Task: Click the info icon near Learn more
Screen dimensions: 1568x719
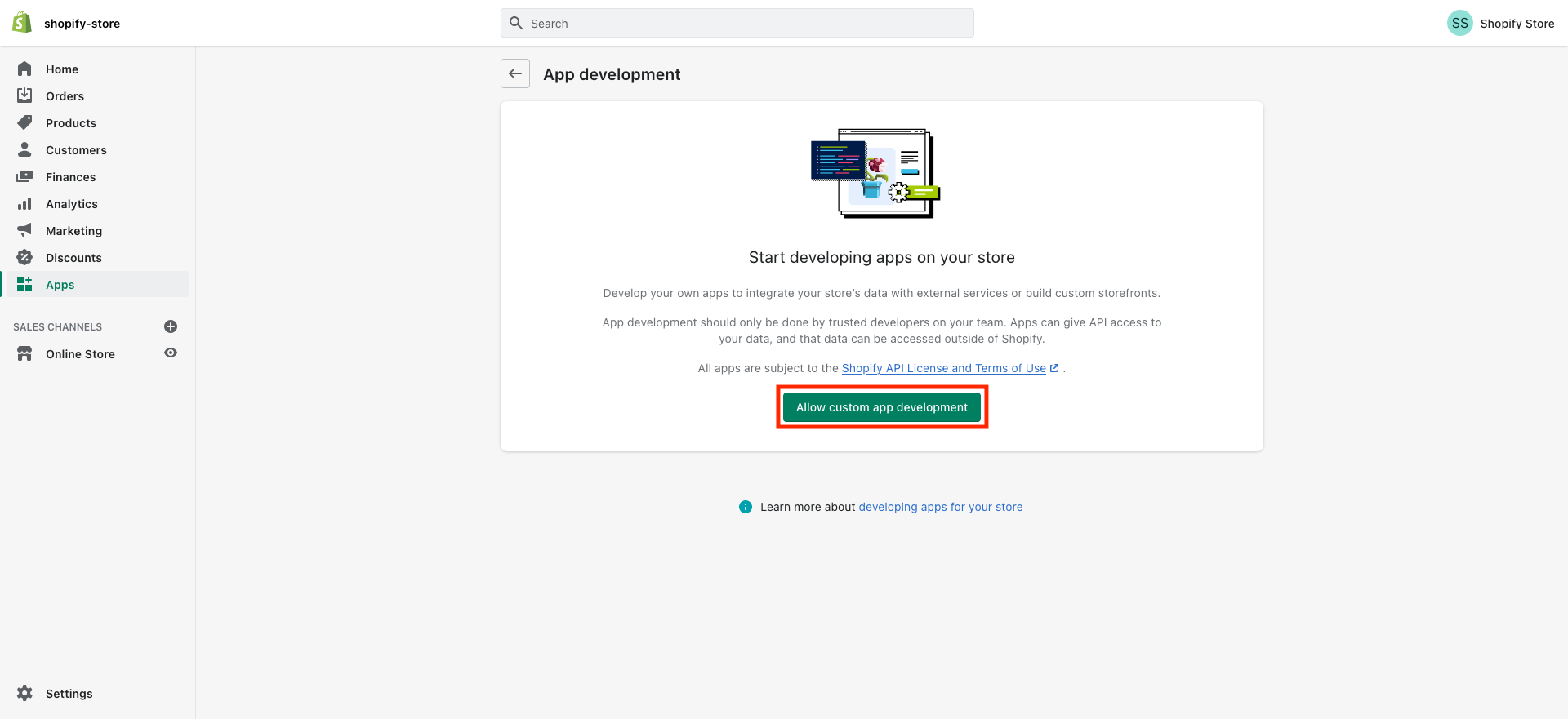Action: tap(746, 507)
